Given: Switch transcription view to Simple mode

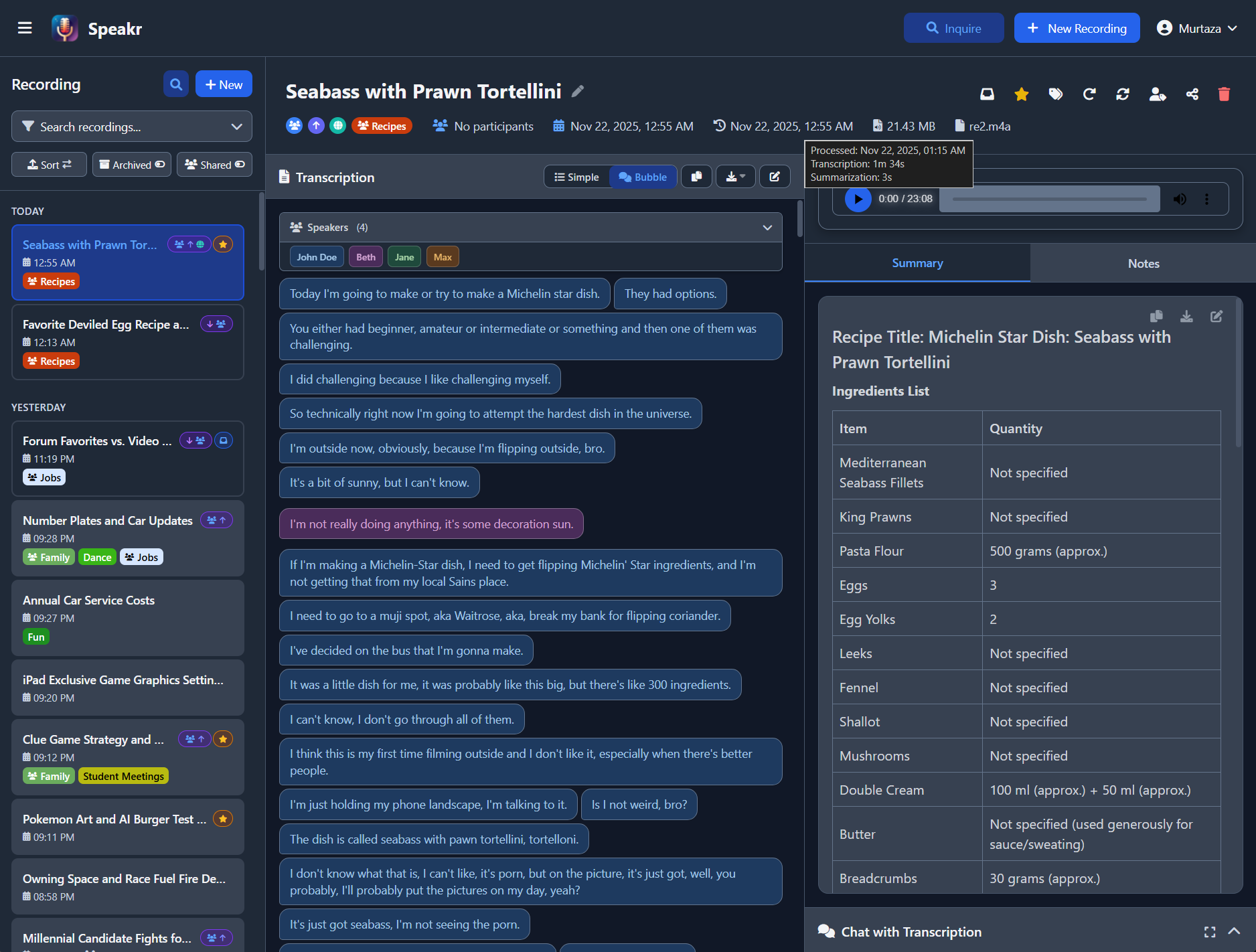Looking at the screenshot, I should coord(576,176).
